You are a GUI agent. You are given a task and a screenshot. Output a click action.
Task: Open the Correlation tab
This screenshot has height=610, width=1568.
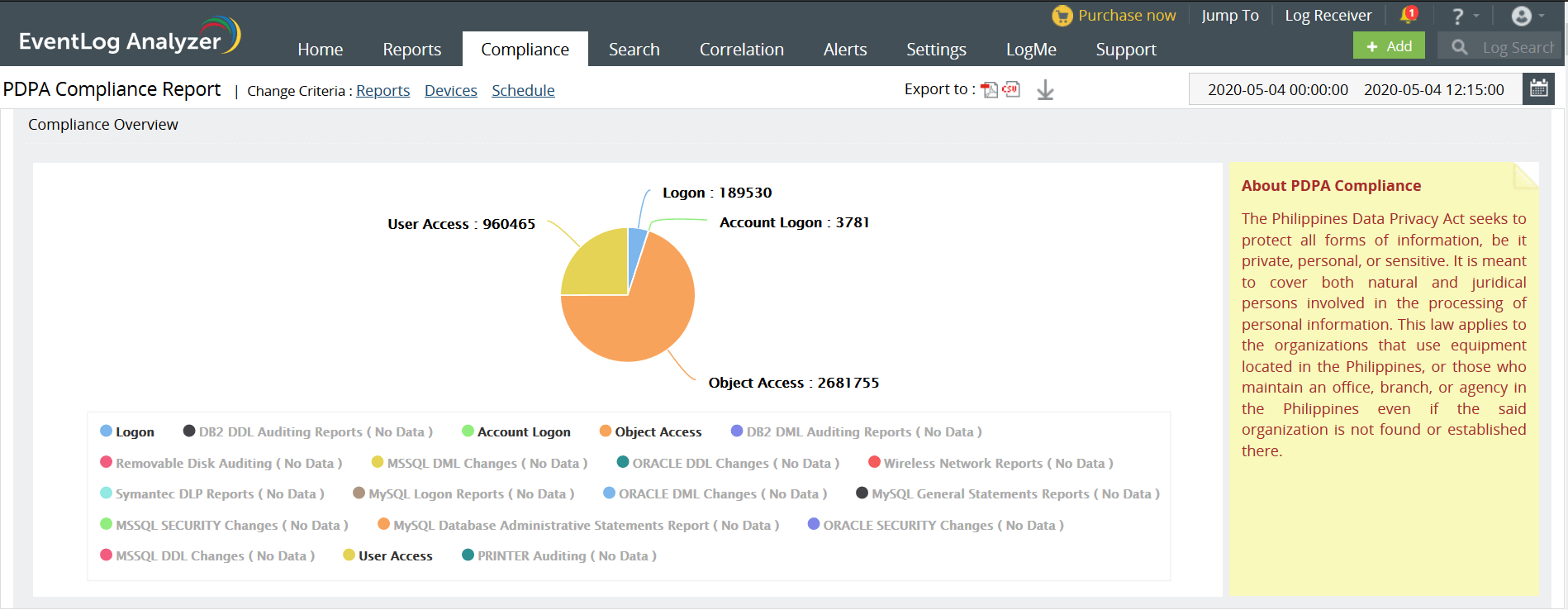point(742,50)
